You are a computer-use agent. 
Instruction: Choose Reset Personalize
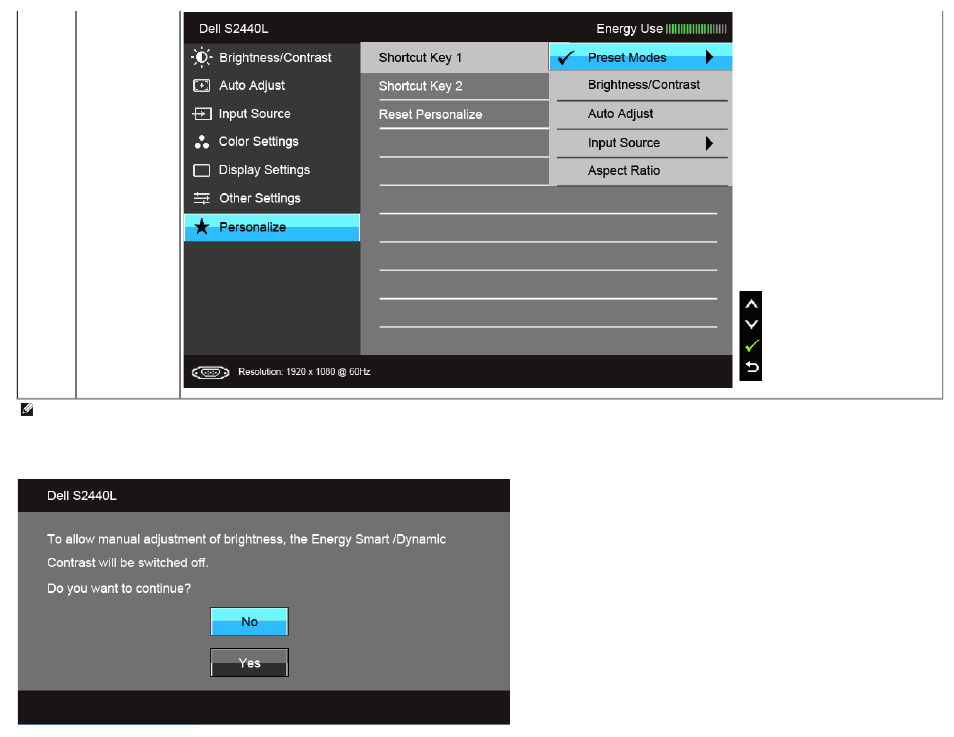(x=454, y=114)
